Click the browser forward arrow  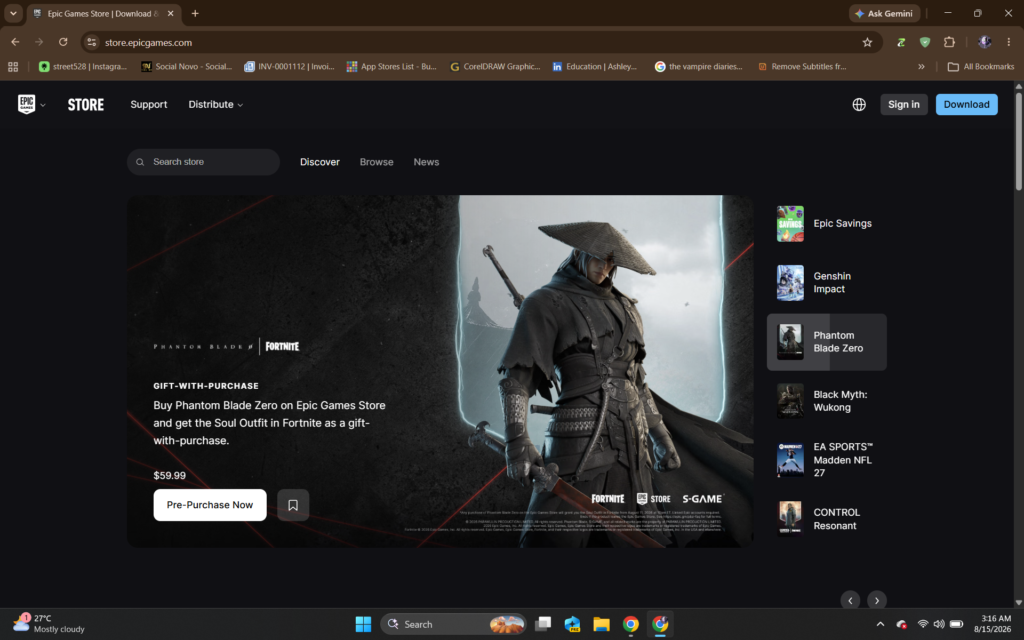click(x=39, y=42)
